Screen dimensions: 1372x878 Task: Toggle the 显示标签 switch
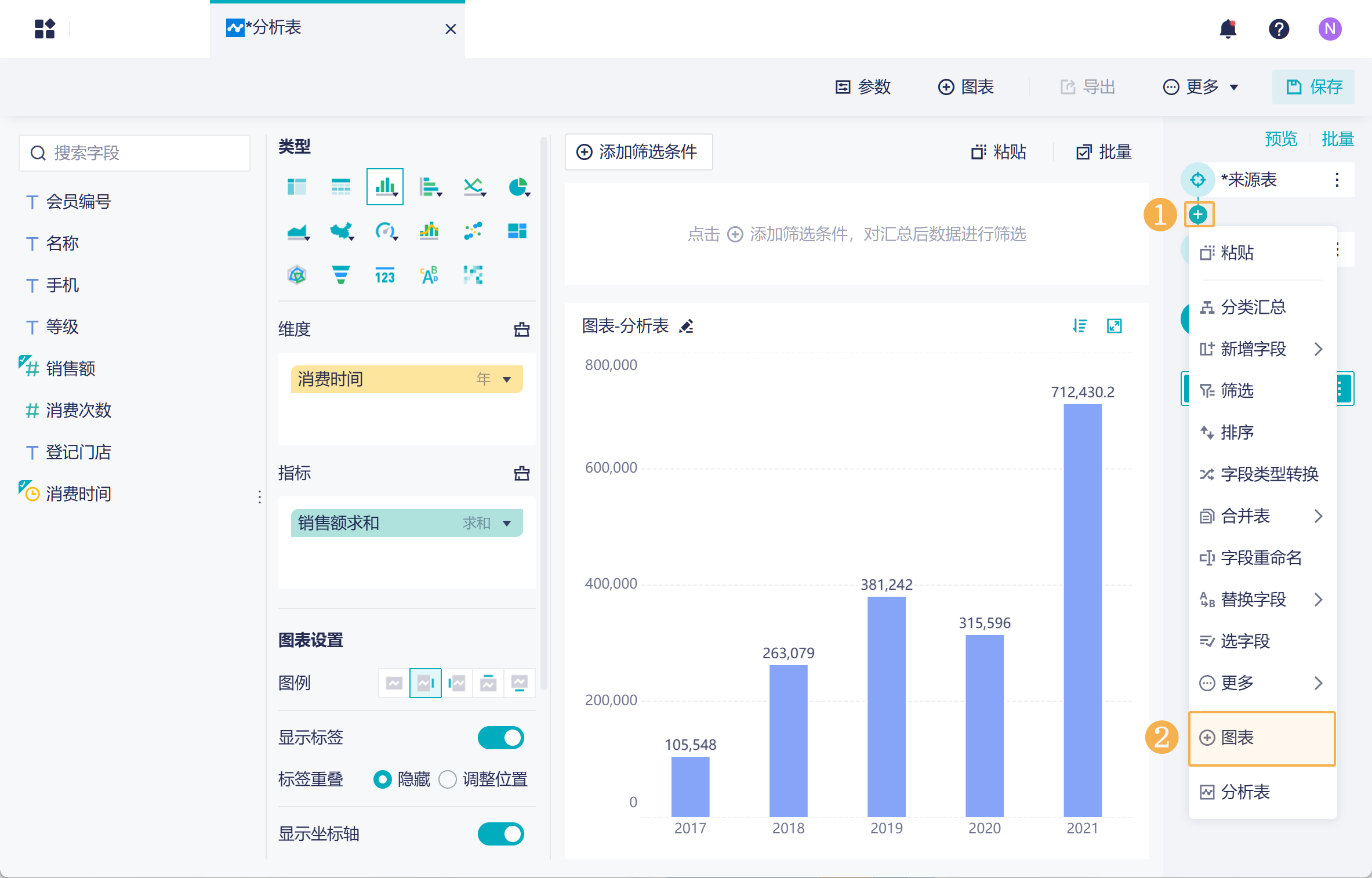pyautogui.click(x=500, y=738)
